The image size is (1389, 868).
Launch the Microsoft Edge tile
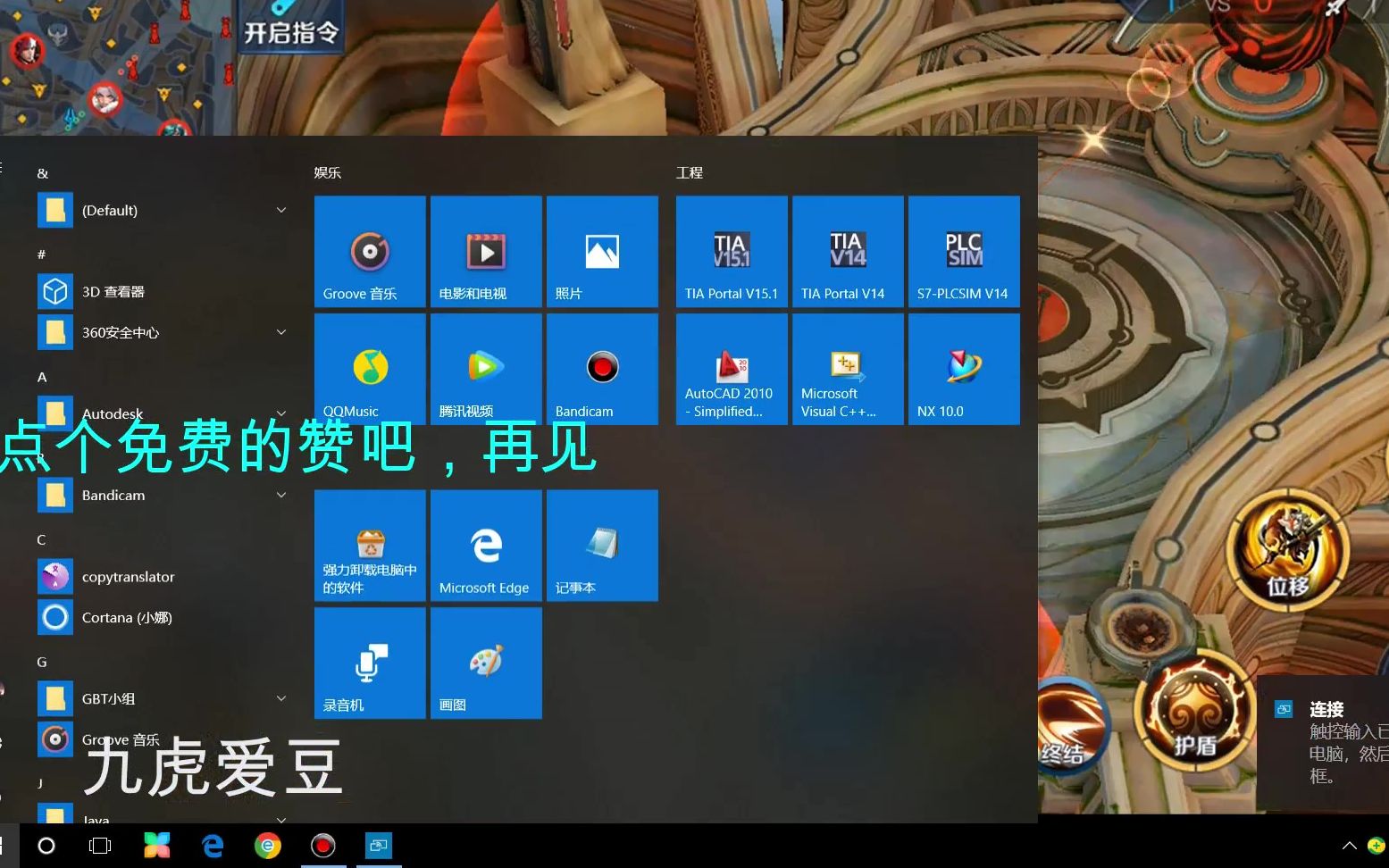486,546
